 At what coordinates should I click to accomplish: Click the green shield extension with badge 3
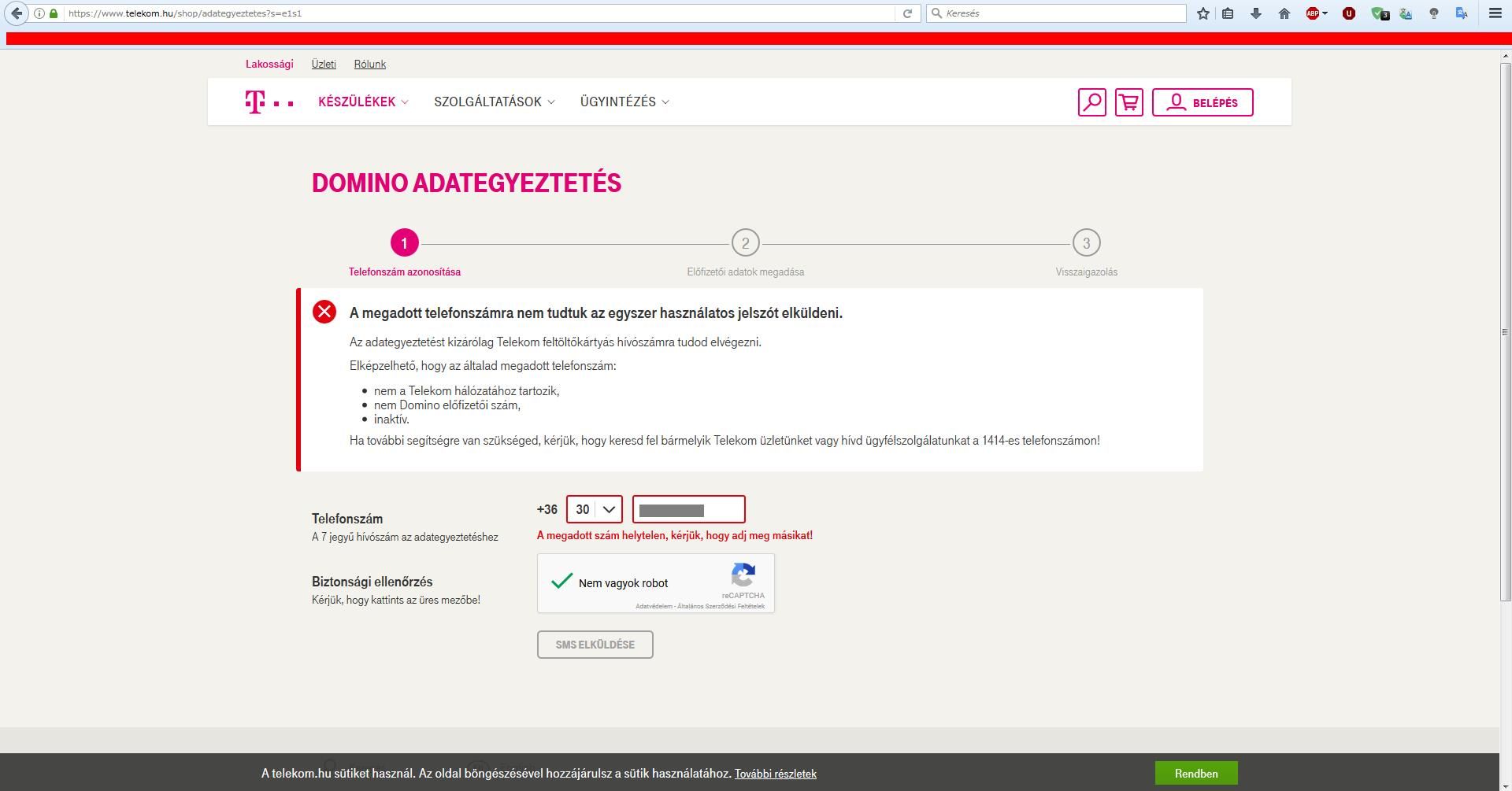tap(1380, 13)
